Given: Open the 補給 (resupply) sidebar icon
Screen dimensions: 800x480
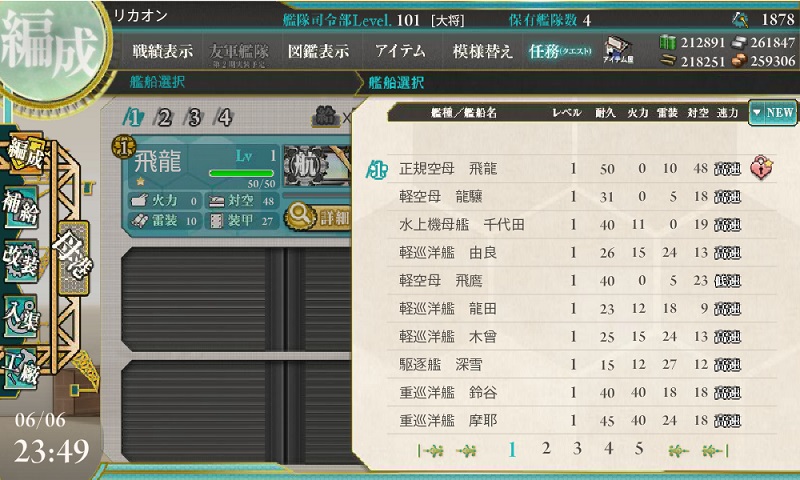Looking at the screenshot, I should 21,208.
